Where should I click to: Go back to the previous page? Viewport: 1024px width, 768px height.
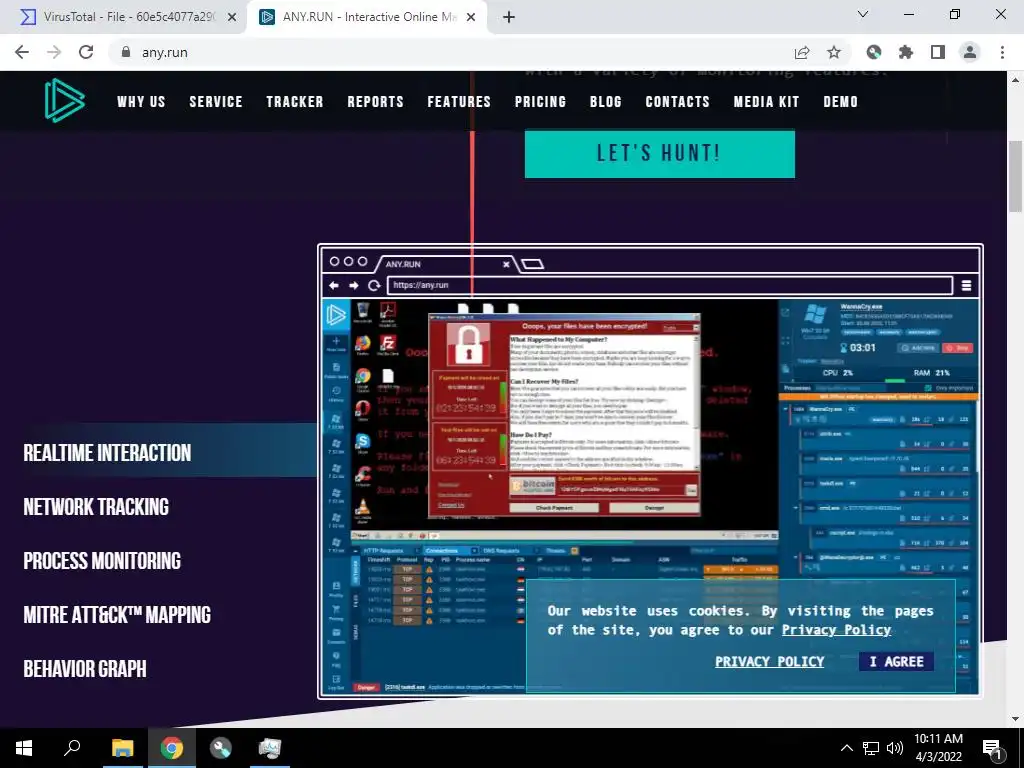pos(22,52)
